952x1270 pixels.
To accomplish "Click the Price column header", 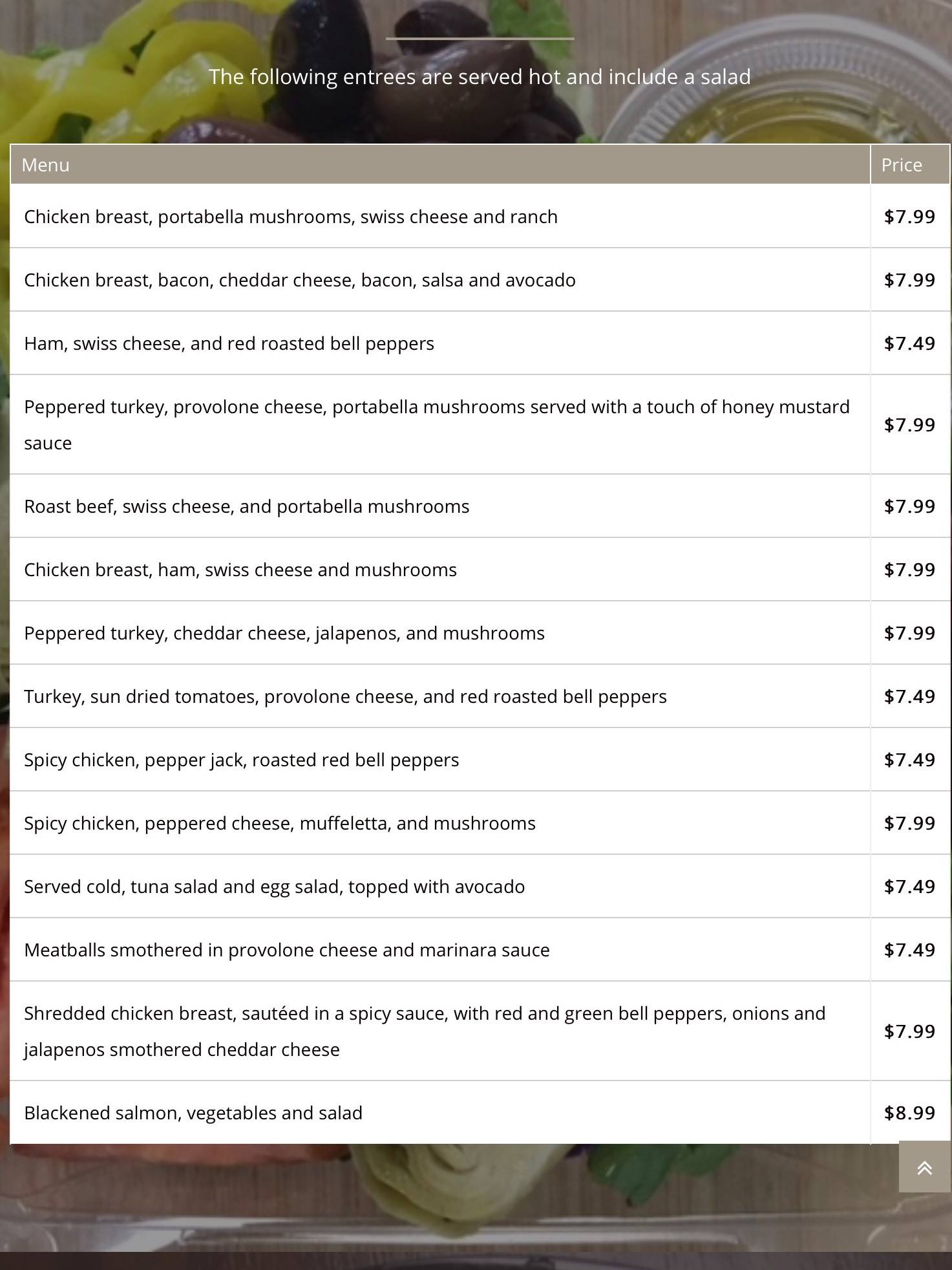I will tap(902, 165).
